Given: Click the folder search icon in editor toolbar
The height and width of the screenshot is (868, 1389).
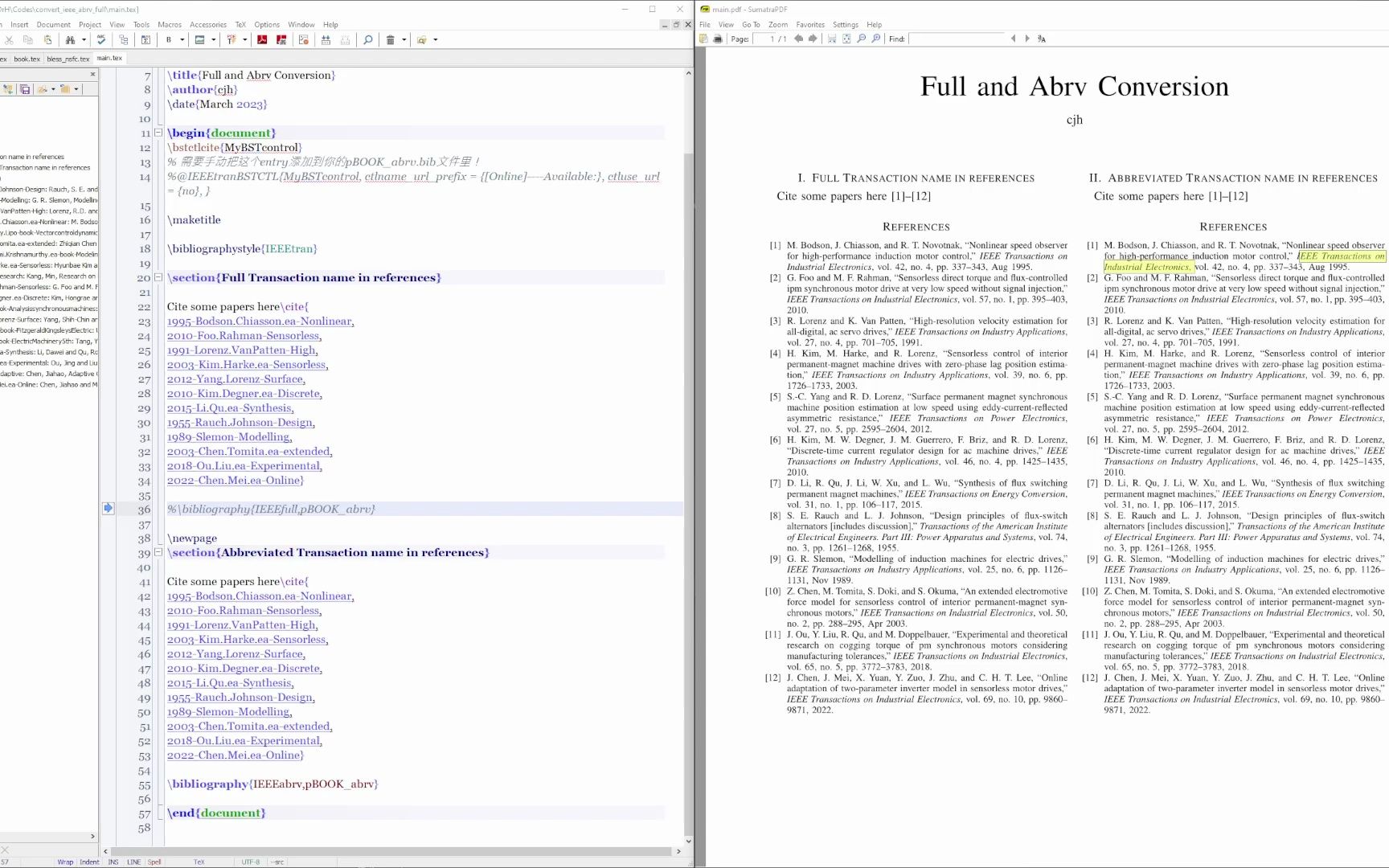Looking at the screenshot, I should point(421,39).
